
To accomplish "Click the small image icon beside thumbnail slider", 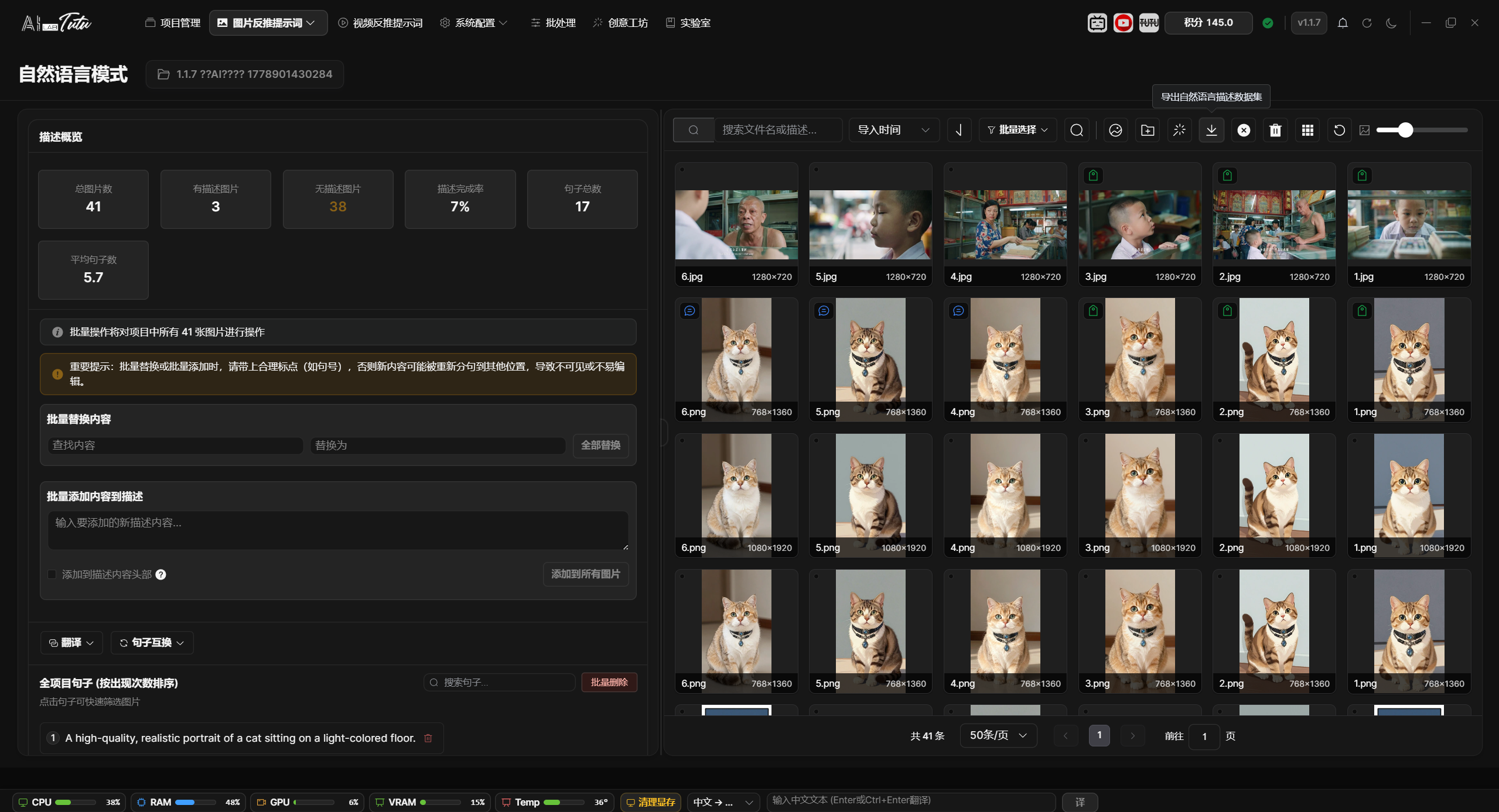I will click(x=1364, y=130).
